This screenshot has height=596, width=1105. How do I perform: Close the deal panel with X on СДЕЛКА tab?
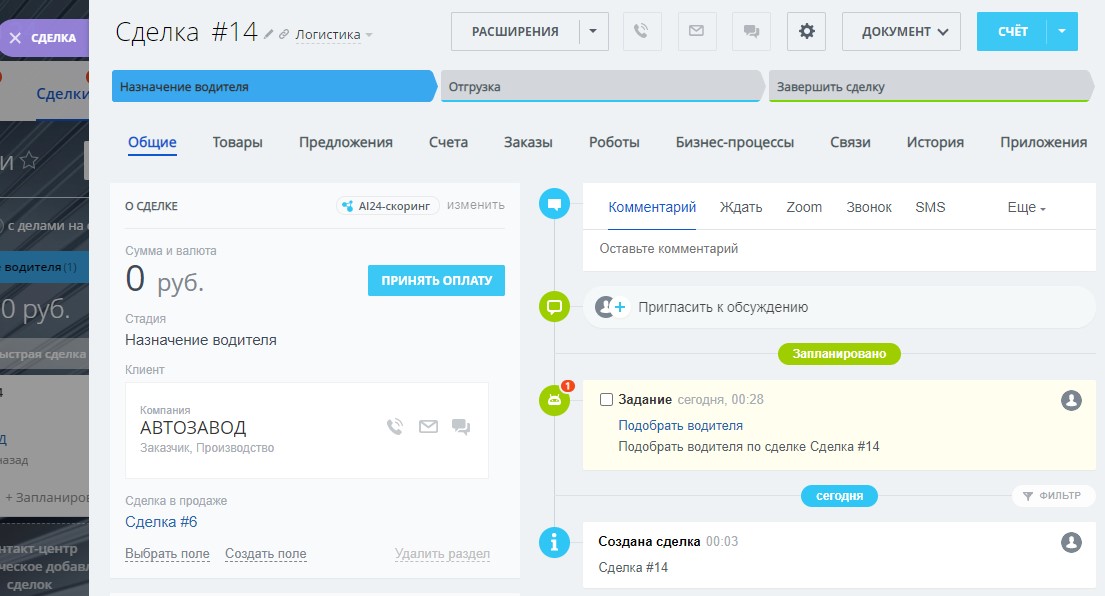pos(16,38)
